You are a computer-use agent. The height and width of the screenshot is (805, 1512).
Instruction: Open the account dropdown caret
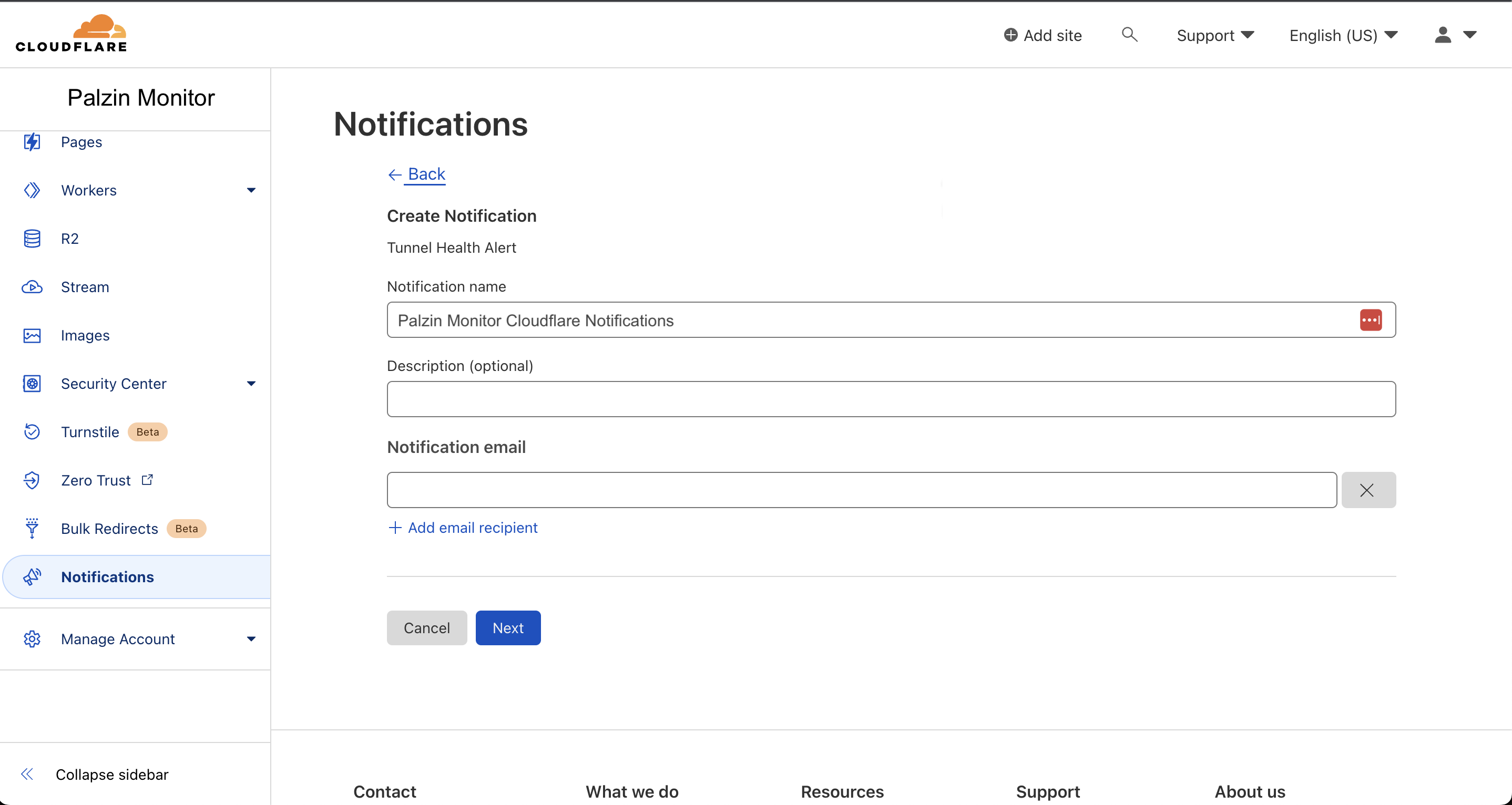(x=1470, y=35)
